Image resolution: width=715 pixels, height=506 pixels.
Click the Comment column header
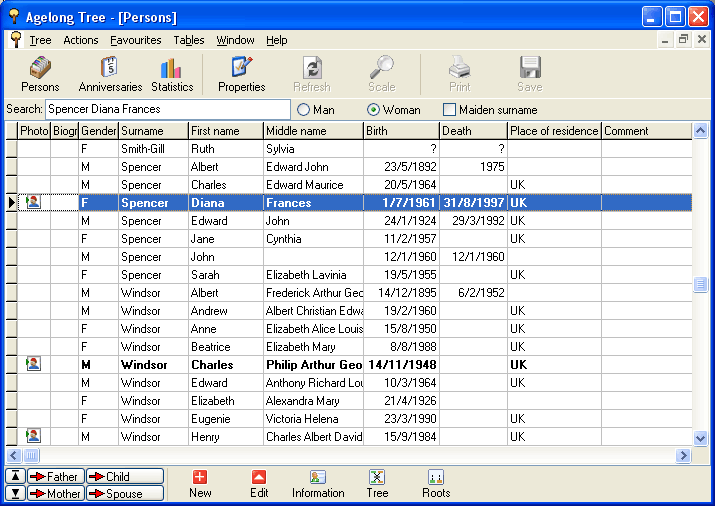click(647, 131)
